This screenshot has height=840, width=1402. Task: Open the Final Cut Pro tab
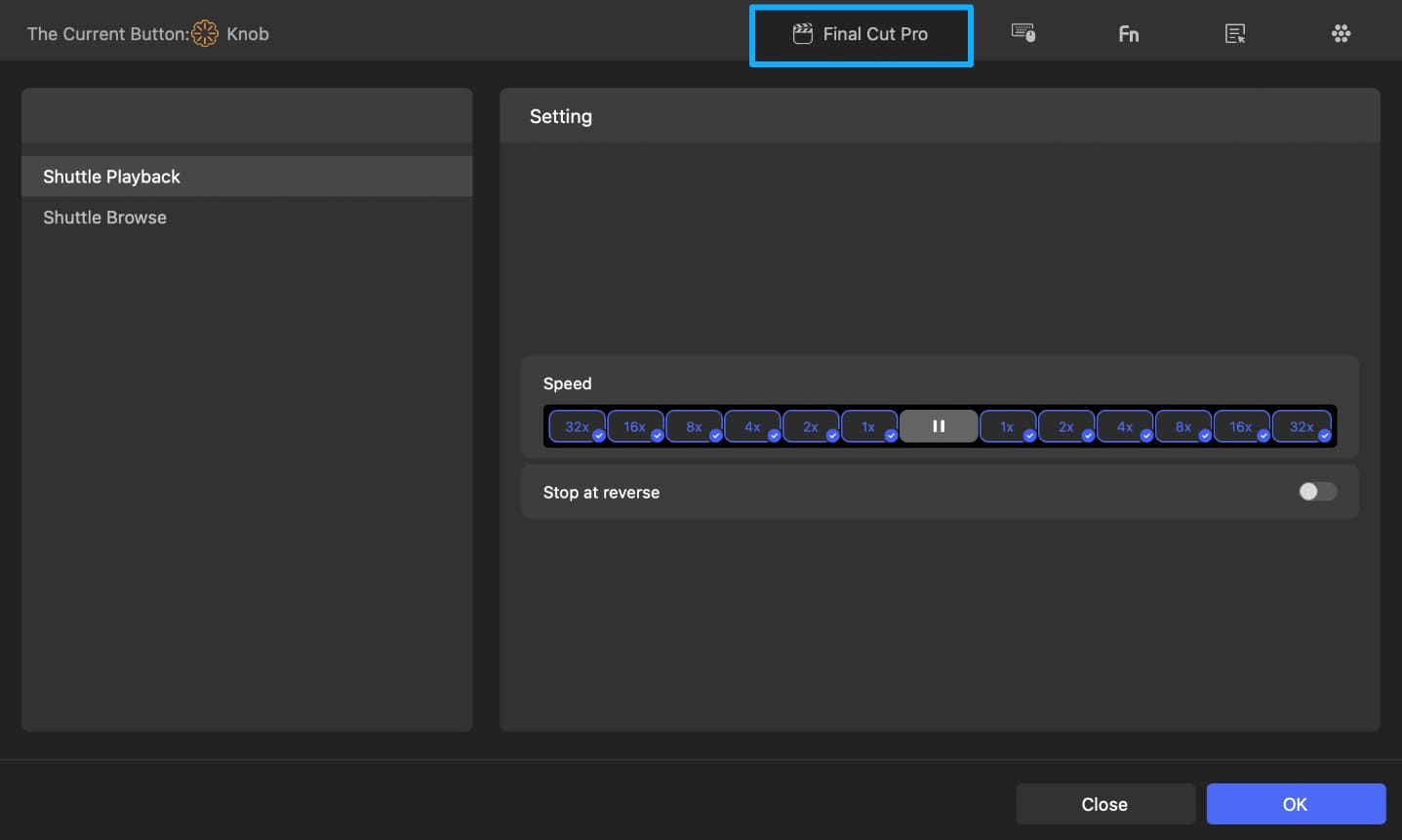861,34
